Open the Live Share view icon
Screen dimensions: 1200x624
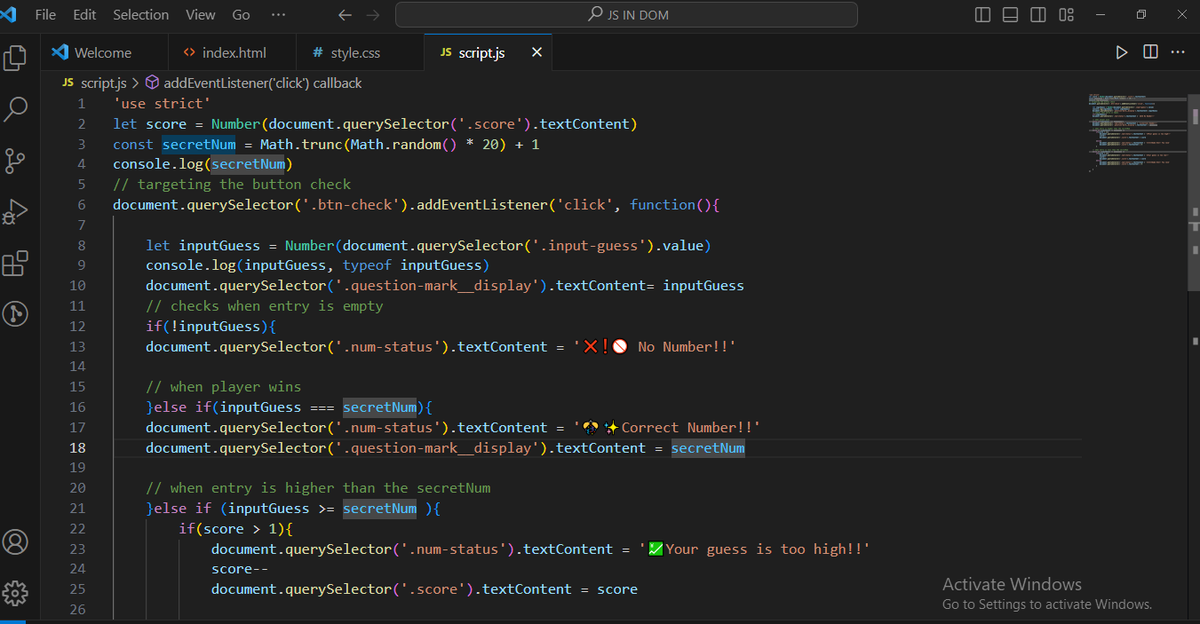[15, 314]
